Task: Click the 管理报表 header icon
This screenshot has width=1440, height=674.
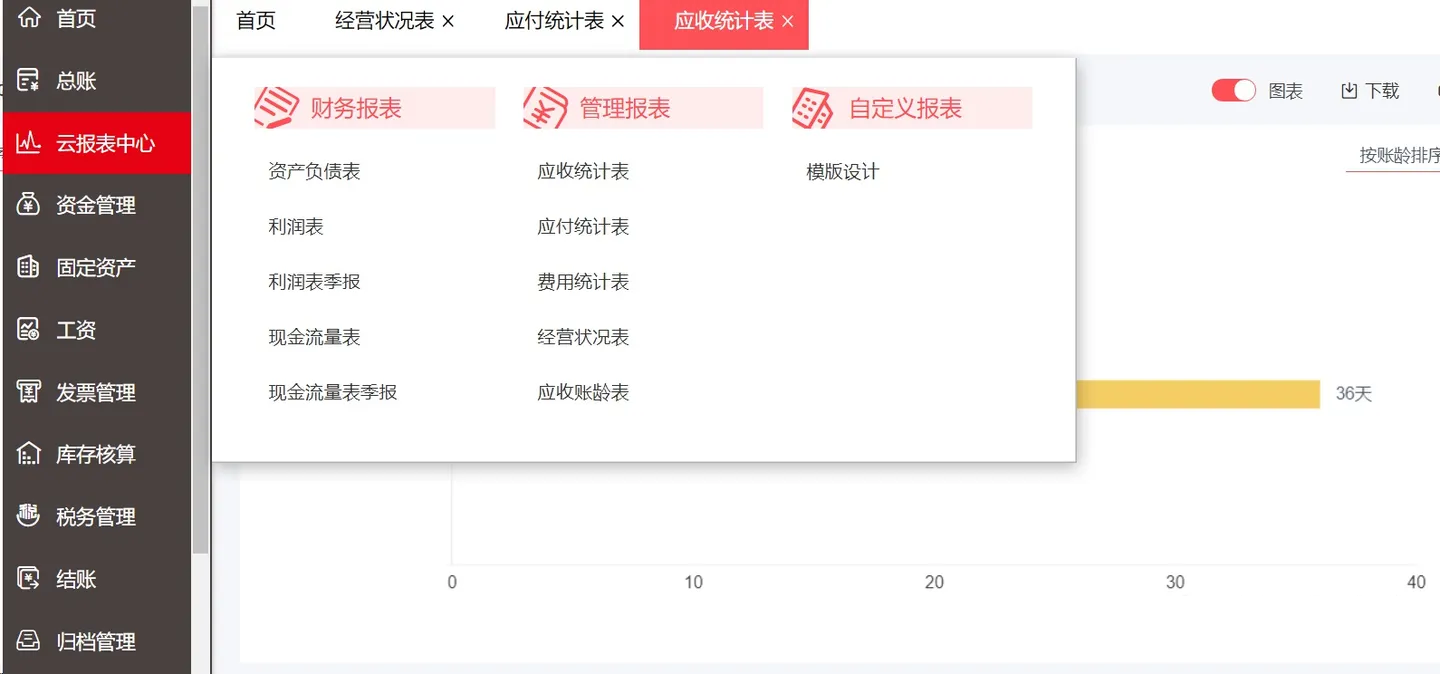Action: tap(546, 108)
